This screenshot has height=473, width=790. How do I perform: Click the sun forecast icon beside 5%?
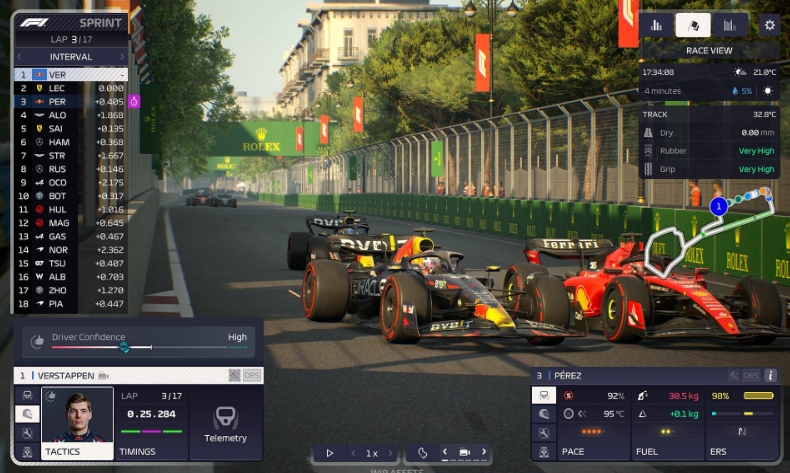click(767, 91)
